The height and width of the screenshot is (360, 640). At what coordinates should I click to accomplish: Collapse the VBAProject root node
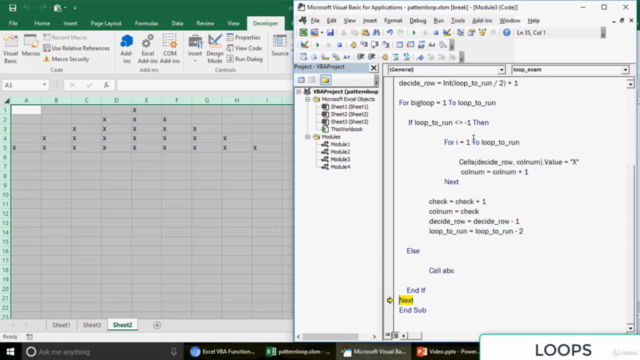tap(299, 92)
